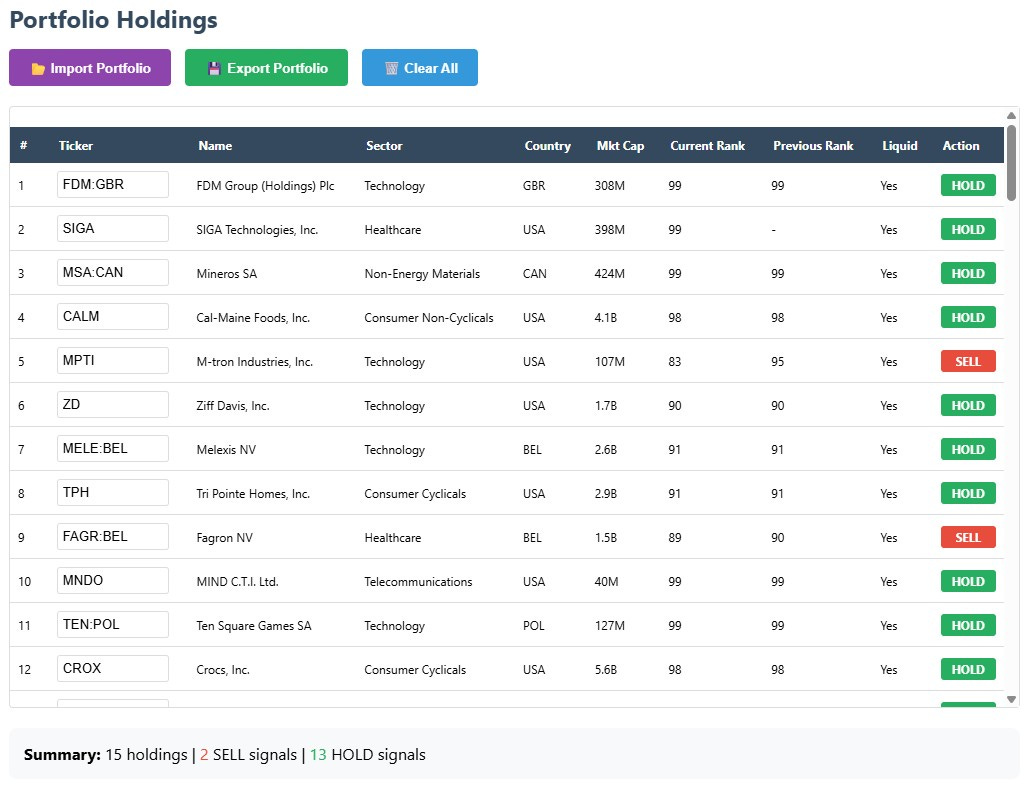Image resolution: width=1031 pixels, height=788 pixels.
Task: Click the Liquid column header
Action: [x=899, y=146]
